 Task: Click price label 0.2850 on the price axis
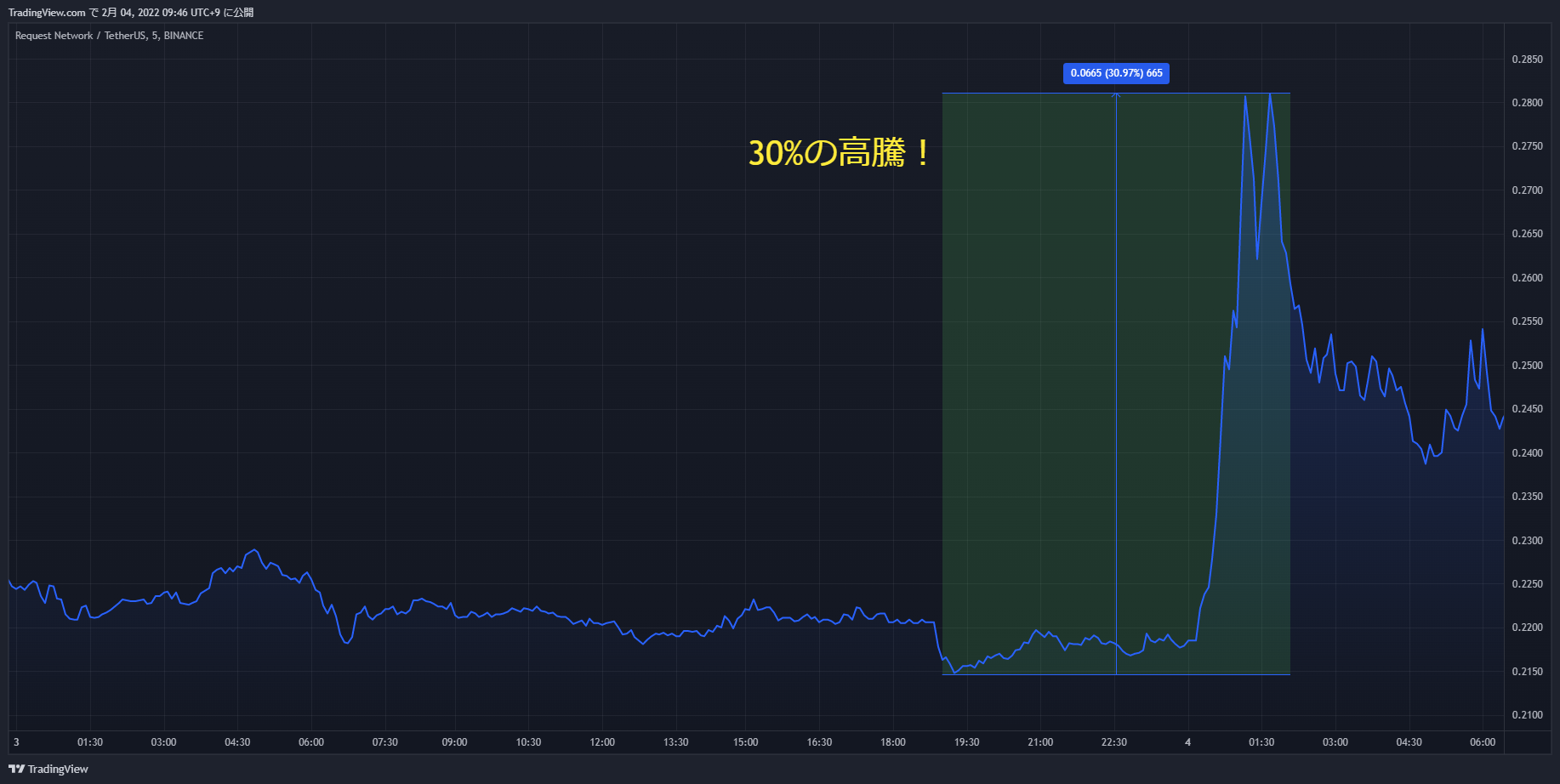pos(1527,60)
